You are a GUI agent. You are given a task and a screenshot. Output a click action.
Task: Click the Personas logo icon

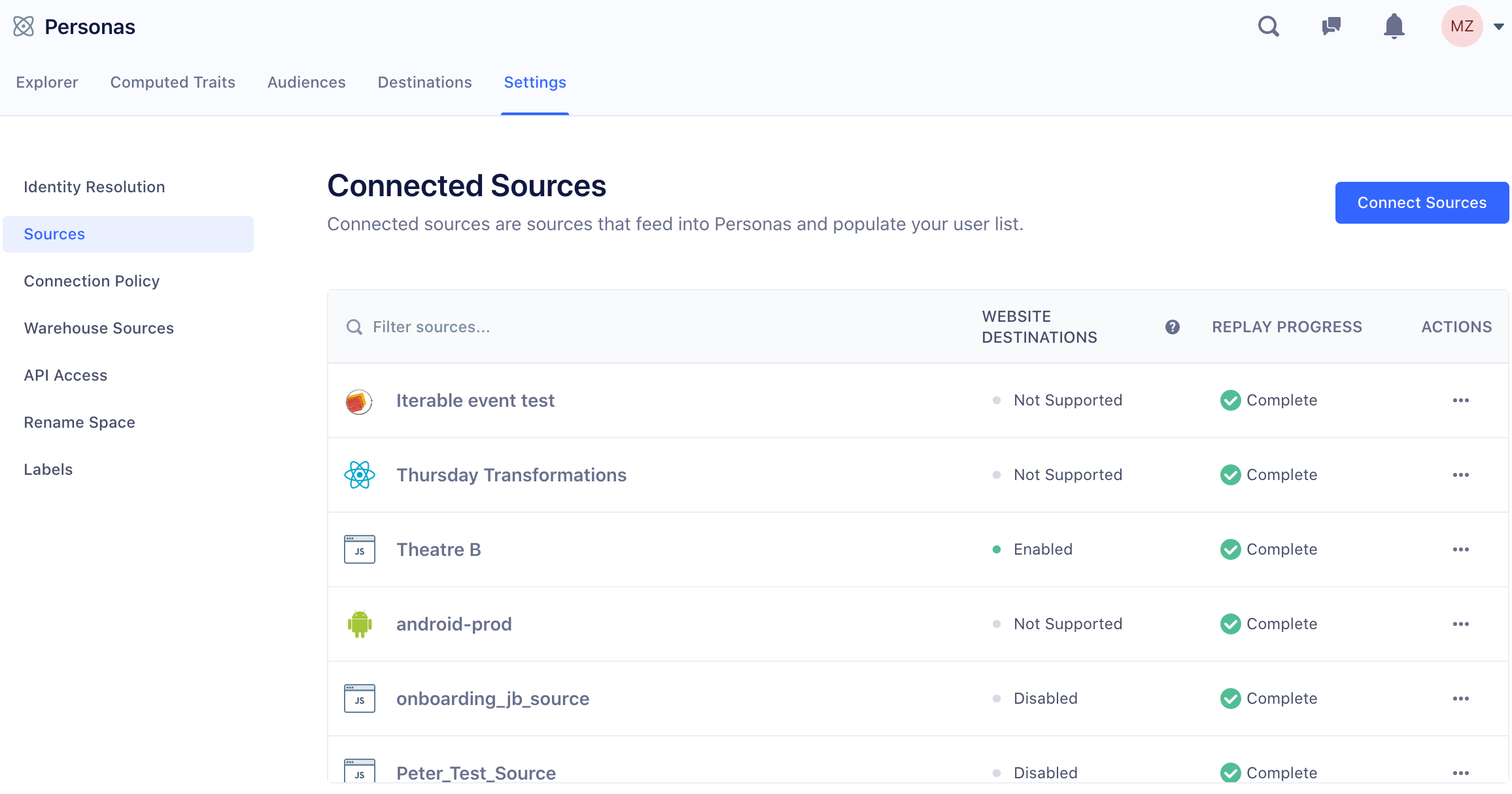pyautogui.click(x=24, y=26)
